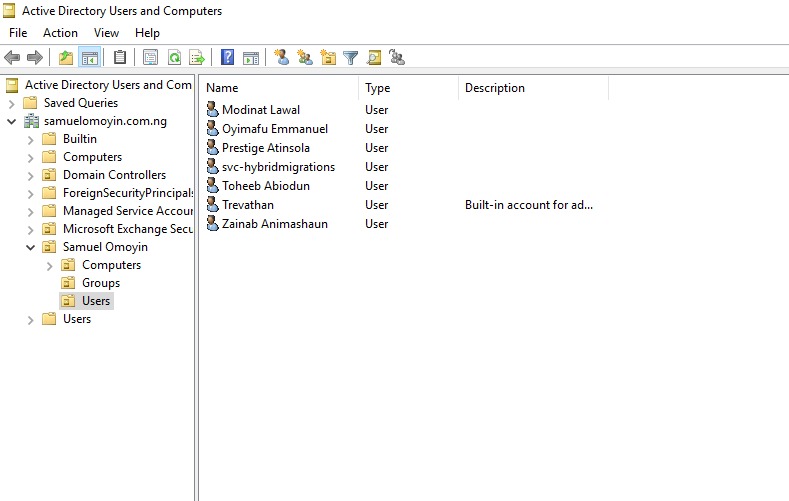This screenshot has width=789, height=501.
Task: Refresh the list with toolbar icon
Action: click(174, 57)
